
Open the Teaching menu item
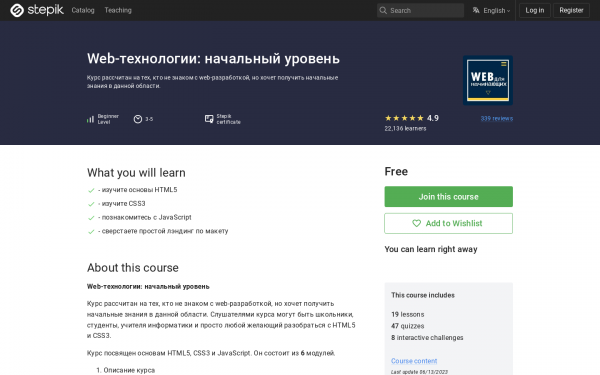tap(118, 10)
